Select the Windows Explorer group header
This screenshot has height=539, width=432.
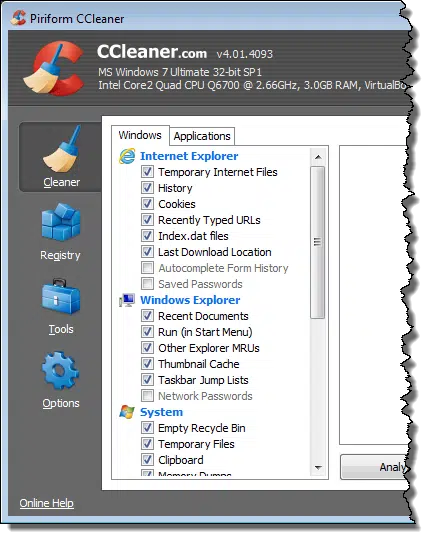click(x=190, y=300)
